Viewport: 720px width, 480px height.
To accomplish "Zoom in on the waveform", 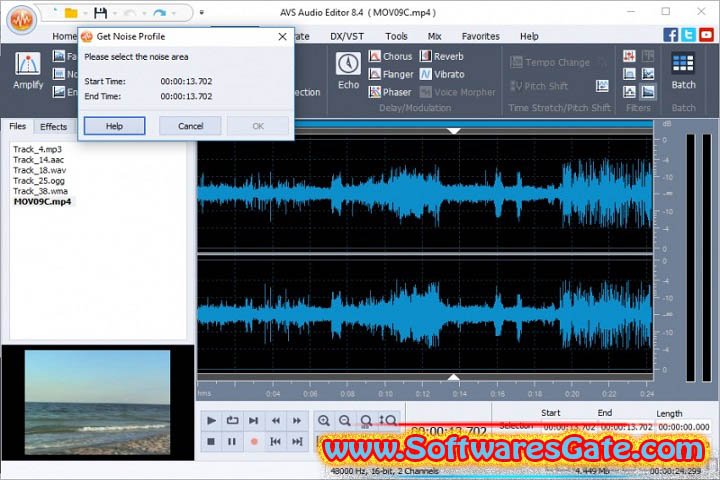I will pyautogui.click(x=324, y=420).
